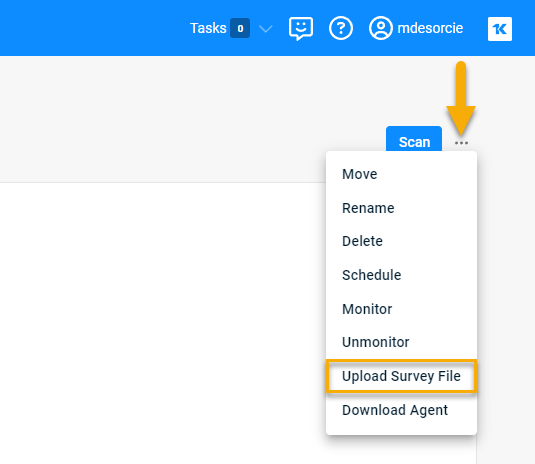
Task: Expand the Tasks dropdown chevron
Action: point(265,29)
